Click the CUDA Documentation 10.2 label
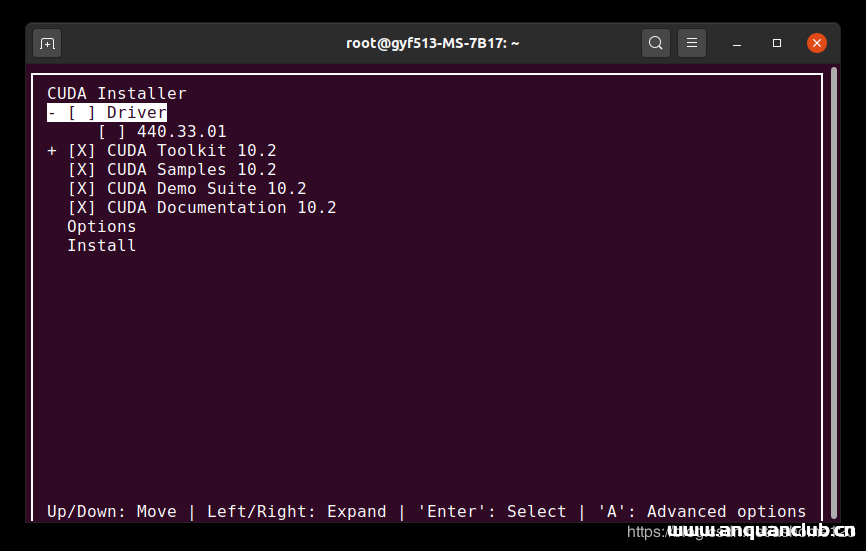Image resolution: width=866 pixels, height=551 pixels. (x=221, y=208)
